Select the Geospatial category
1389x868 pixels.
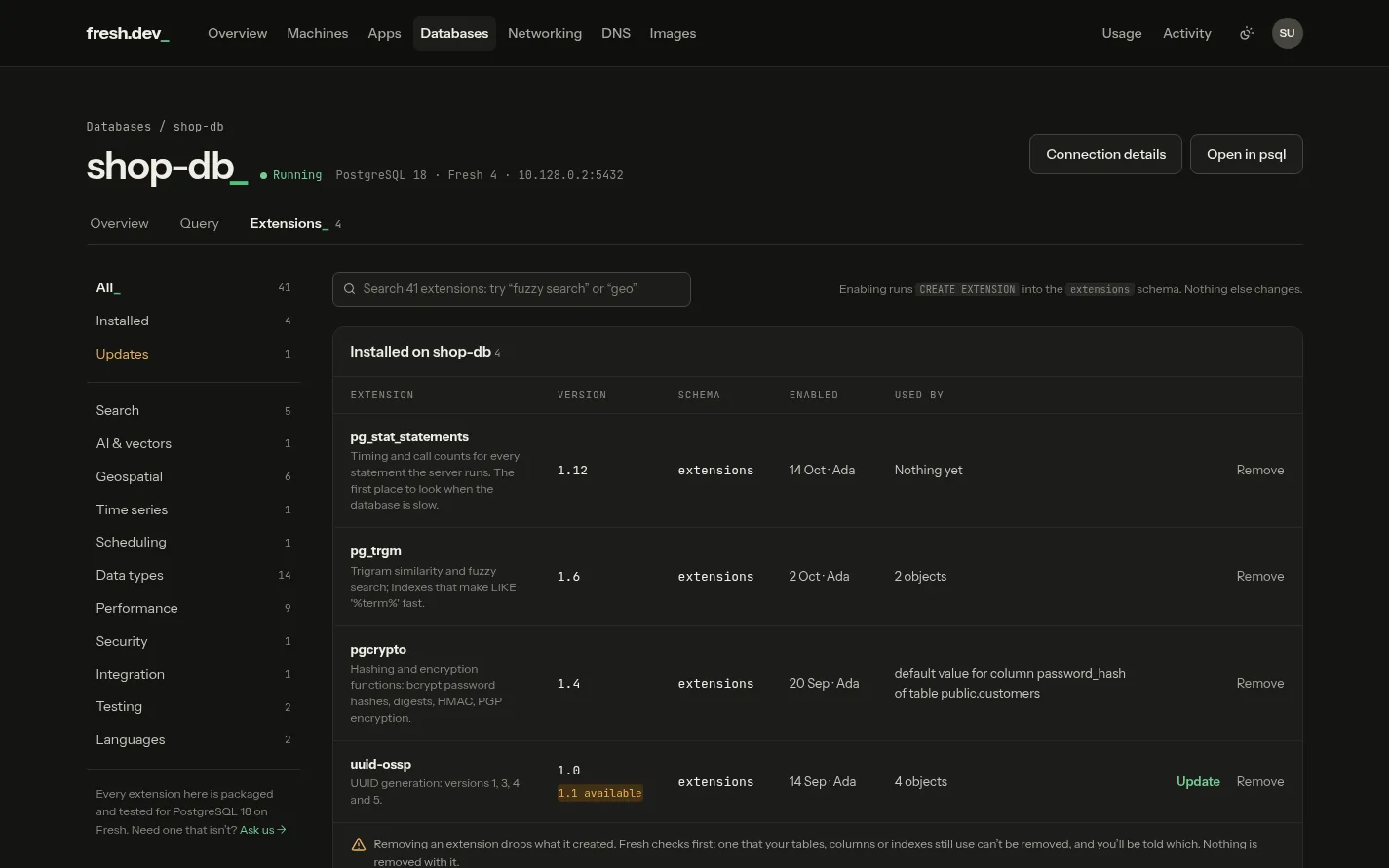click(x=193, y=476)
